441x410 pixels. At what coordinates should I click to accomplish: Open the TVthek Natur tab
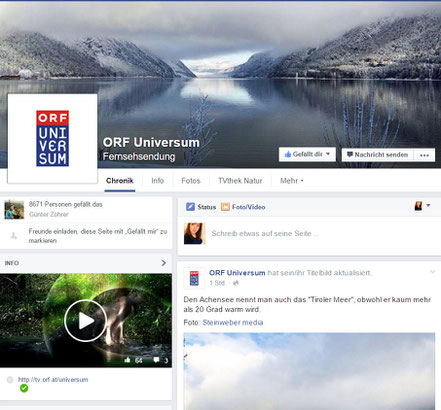240,181
